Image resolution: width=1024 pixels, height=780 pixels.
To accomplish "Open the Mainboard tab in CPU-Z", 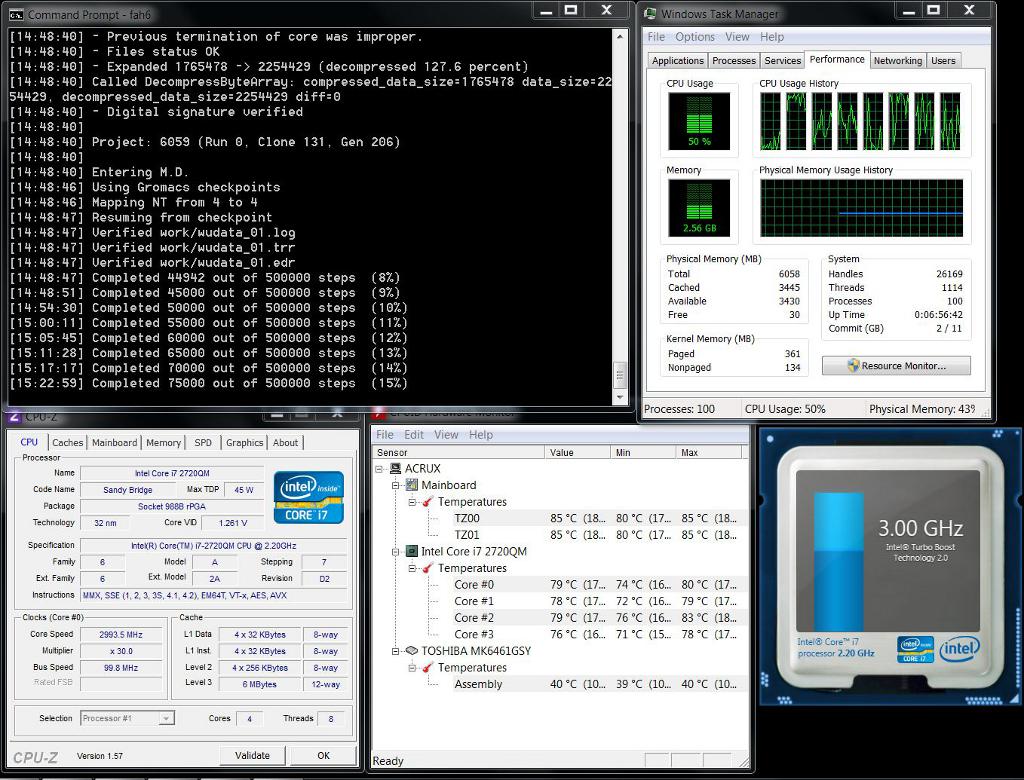I will [114, 442].
